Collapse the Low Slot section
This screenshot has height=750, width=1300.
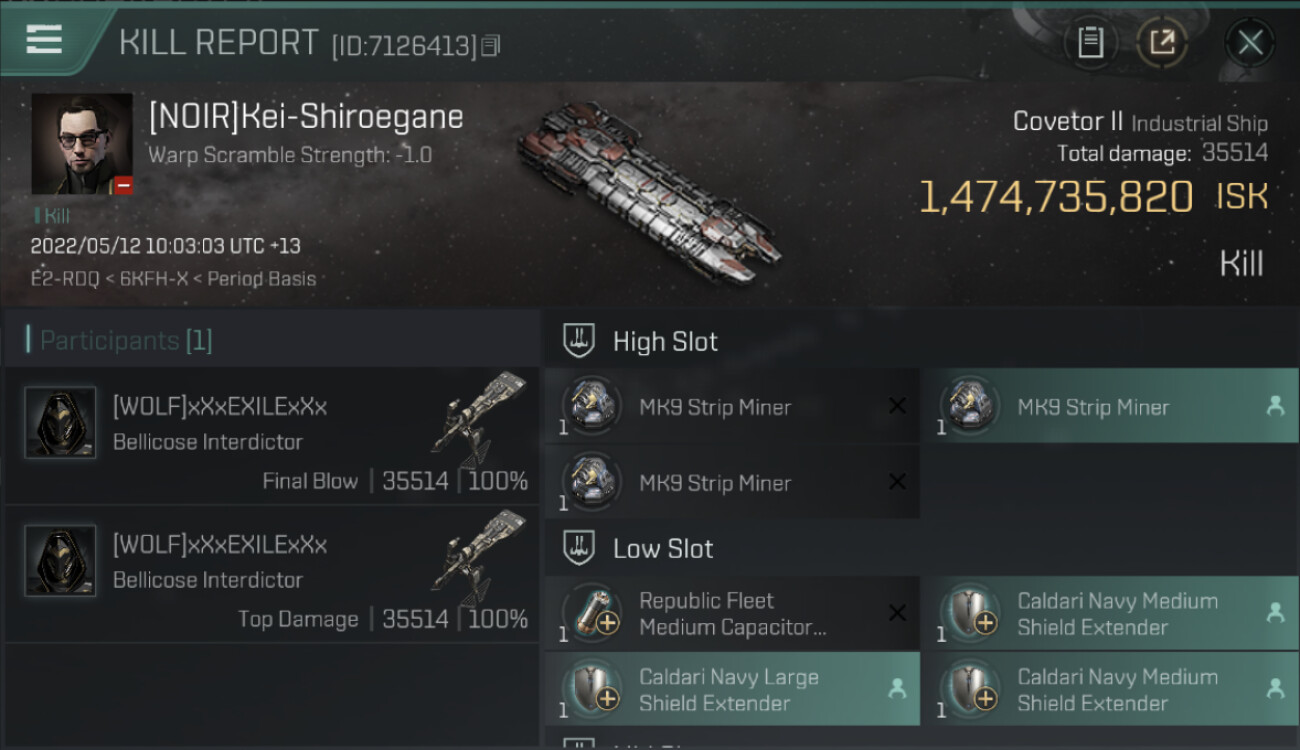click(x=663, y=549)
